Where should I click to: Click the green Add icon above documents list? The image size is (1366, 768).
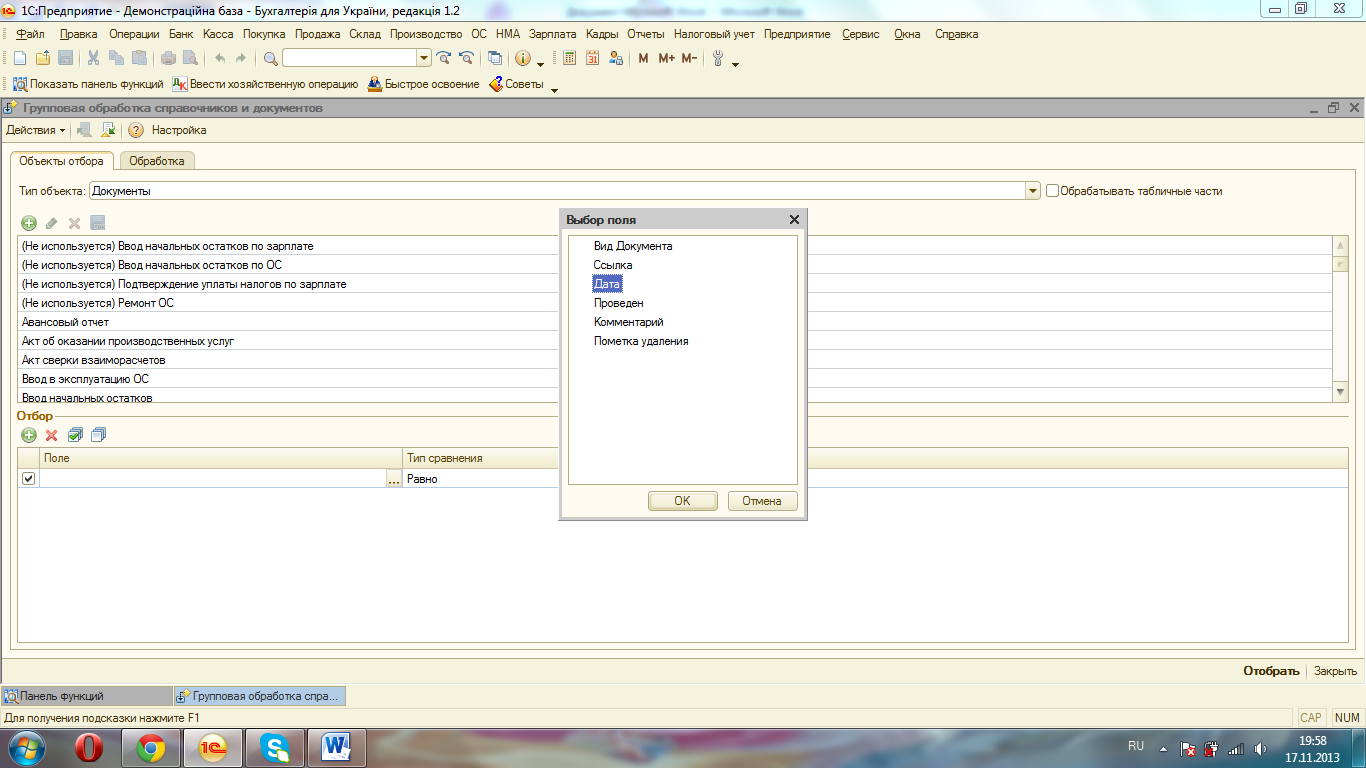point(29,223)
